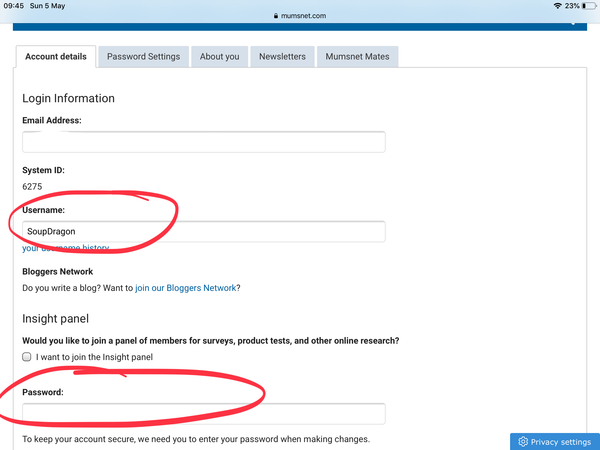Open the username history link
The height and width of the screenshot is (450, 600).
[x=66, y=248]
